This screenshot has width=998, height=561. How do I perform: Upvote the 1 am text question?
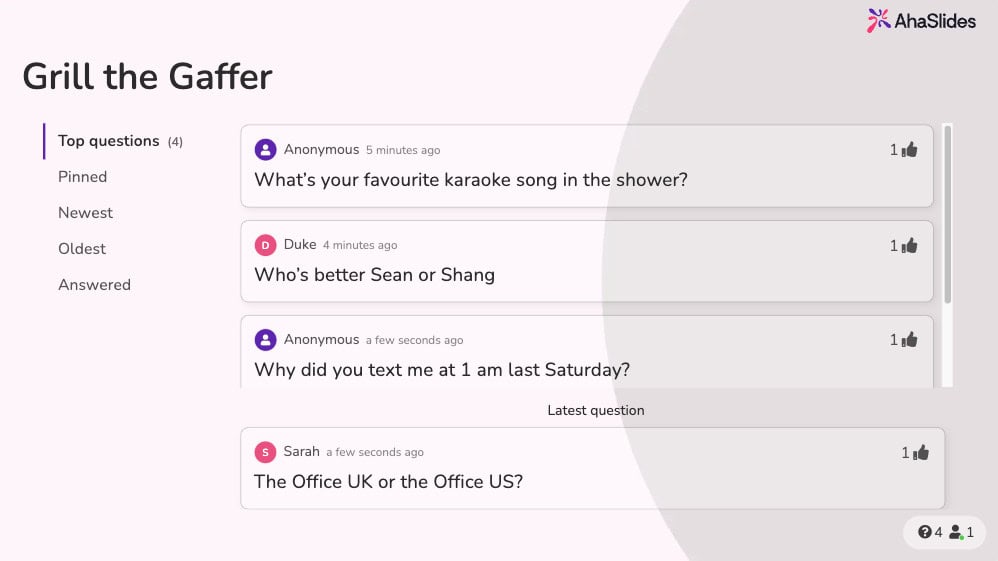pyautogui.click(x=910, y=340)
